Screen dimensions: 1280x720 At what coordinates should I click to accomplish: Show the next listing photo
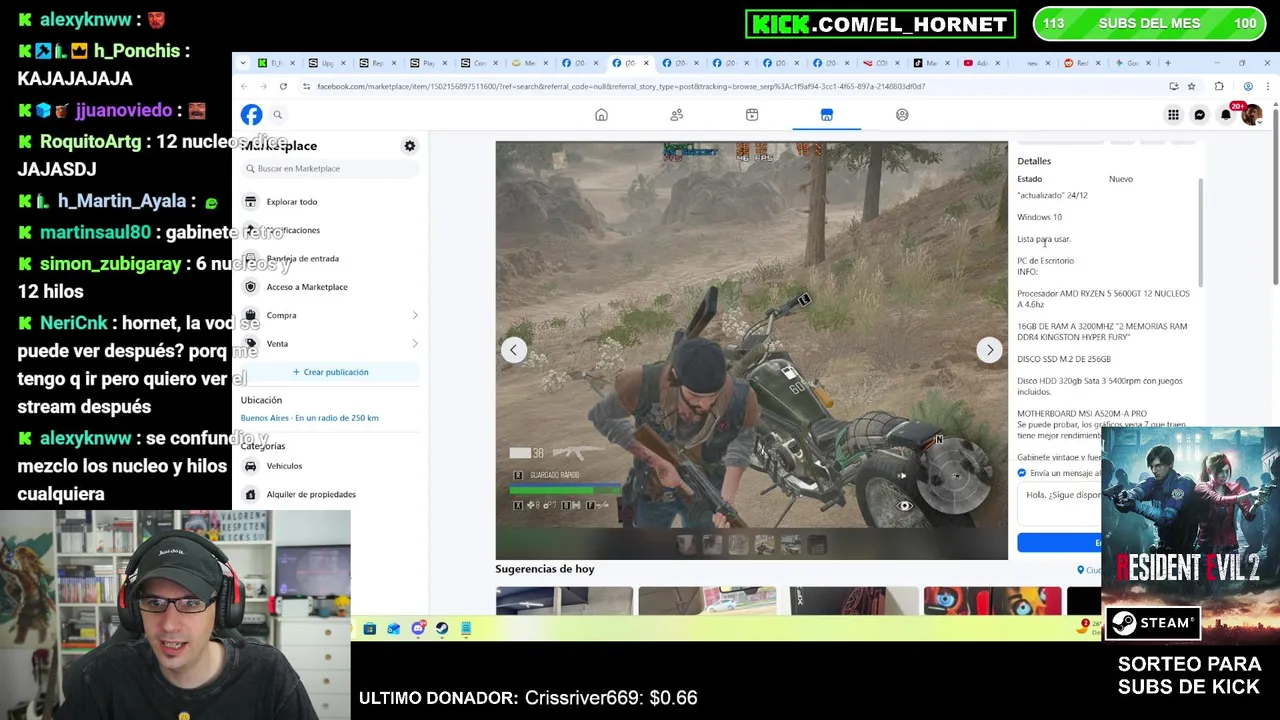pos(990,350)
